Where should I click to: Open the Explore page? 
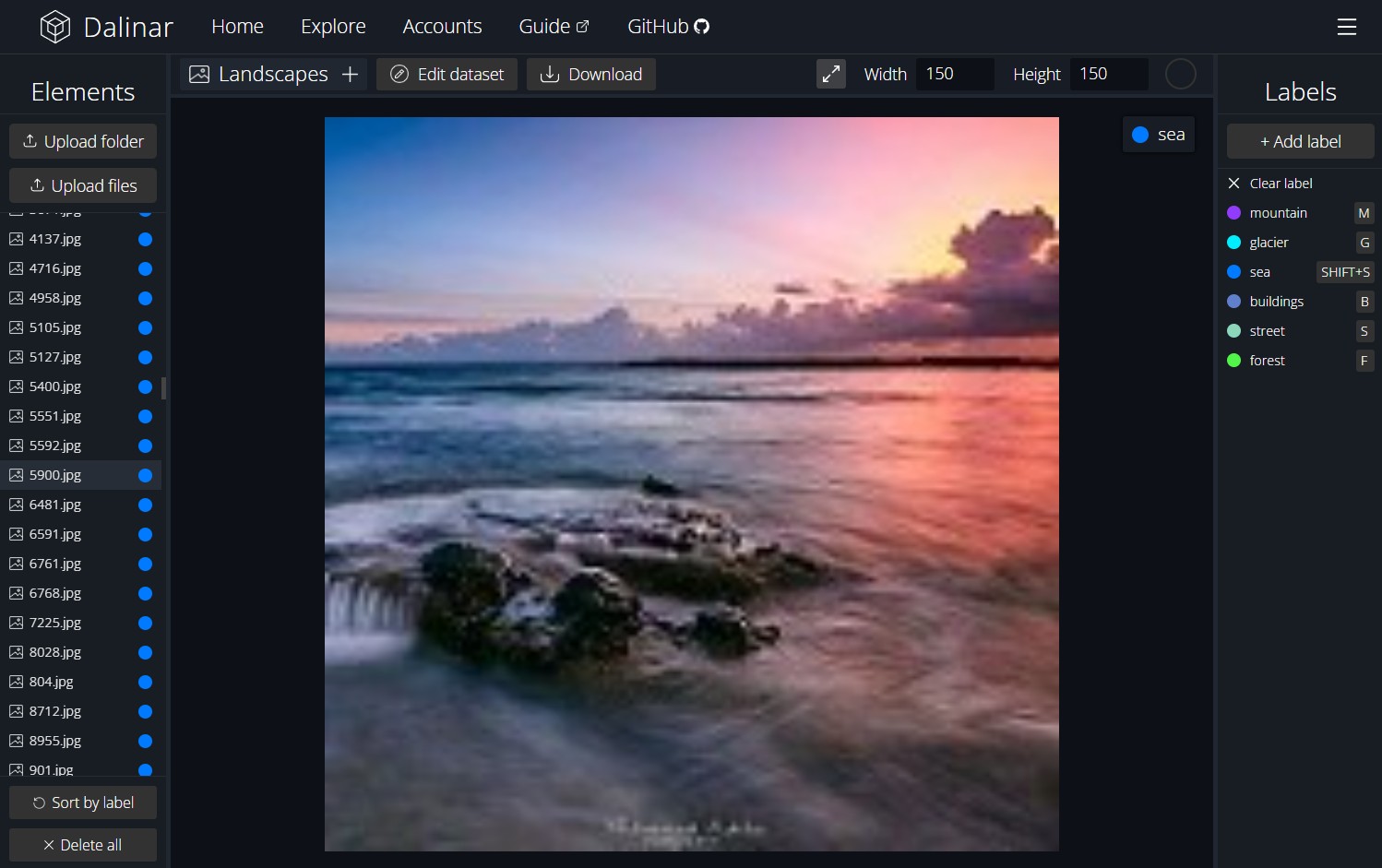[333, 26]
